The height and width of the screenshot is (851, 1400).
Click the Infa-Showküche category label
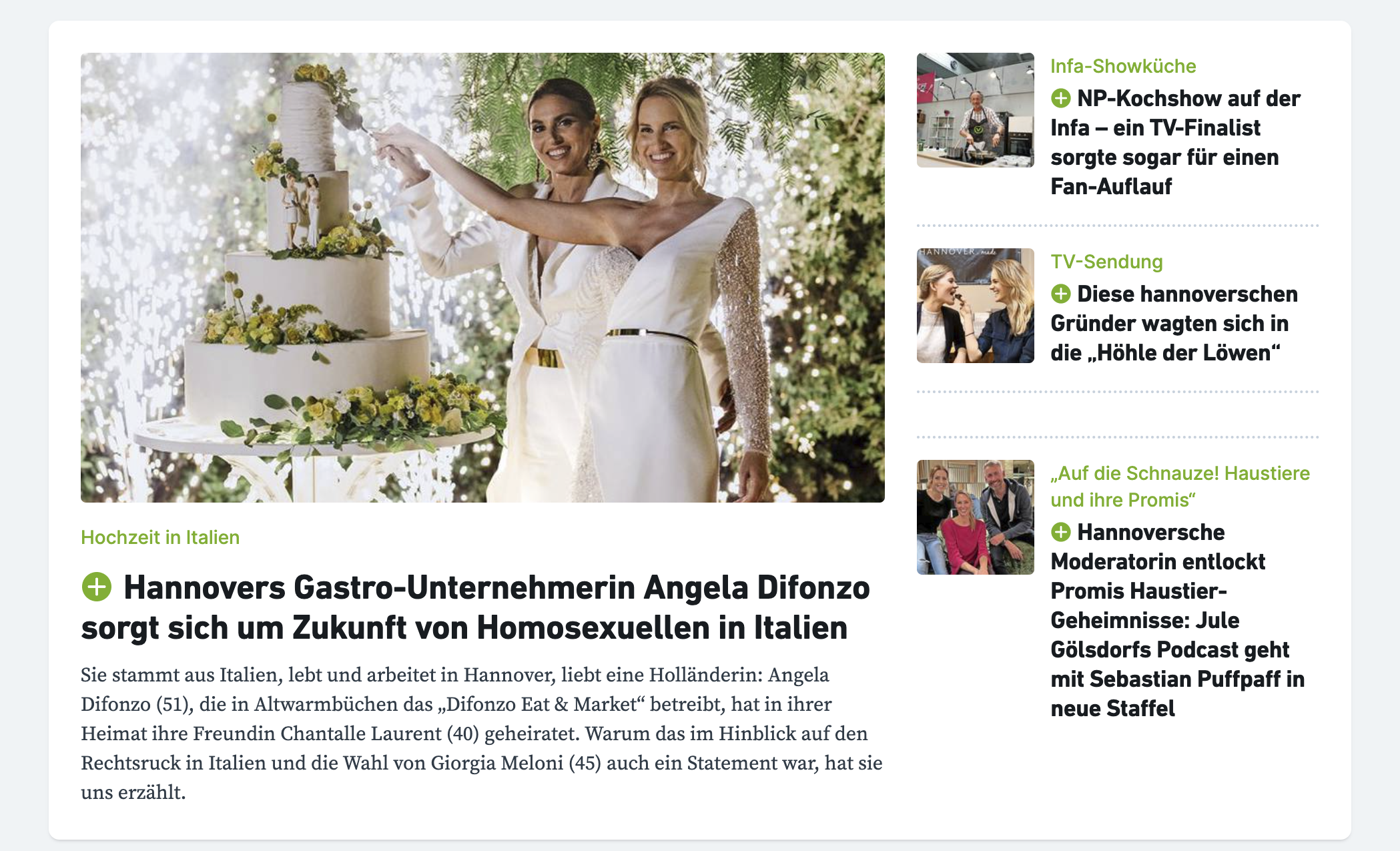coord(1123,66)
